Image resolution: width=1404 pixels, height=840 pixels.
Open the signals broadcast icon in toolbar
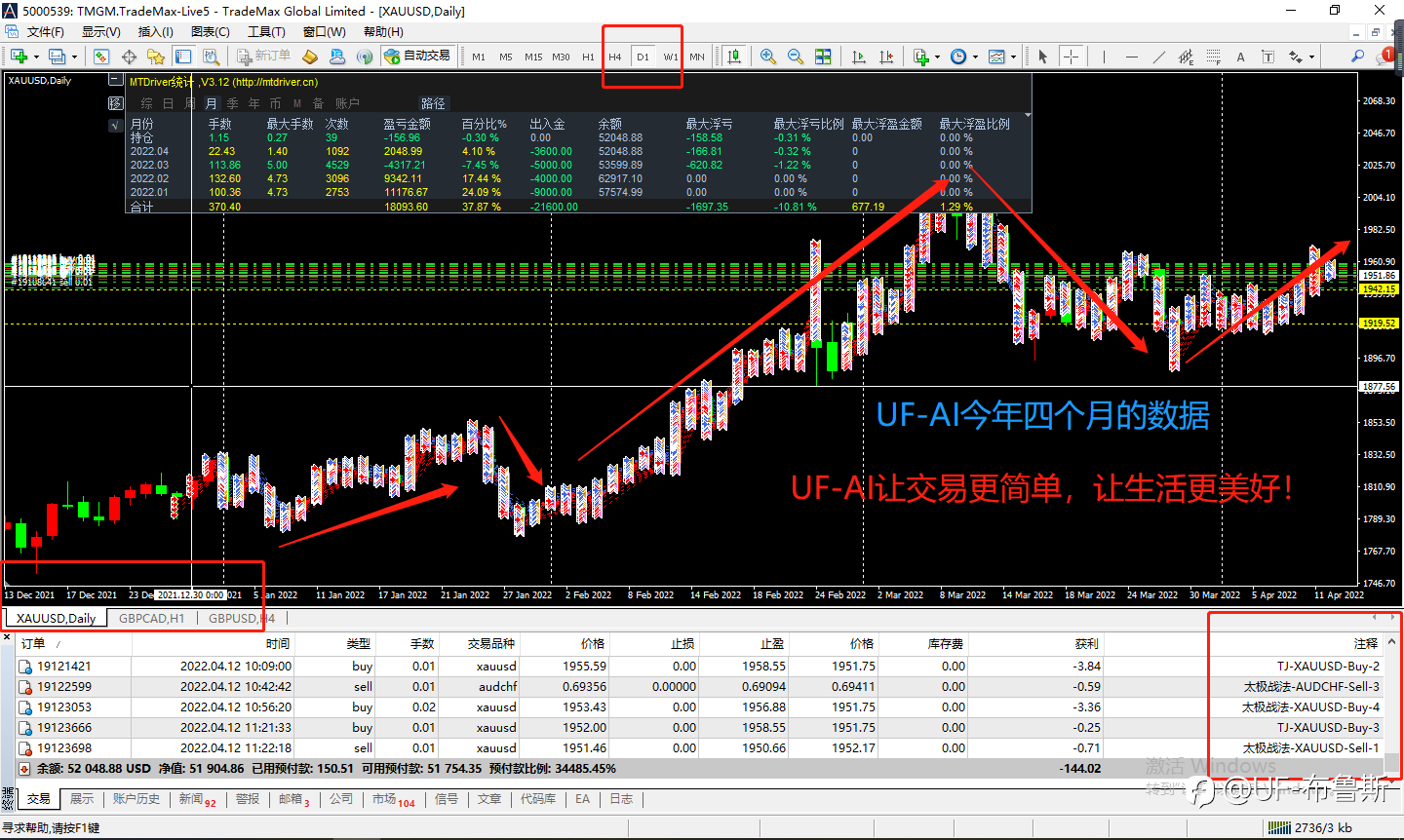click(x=365, y=57)
